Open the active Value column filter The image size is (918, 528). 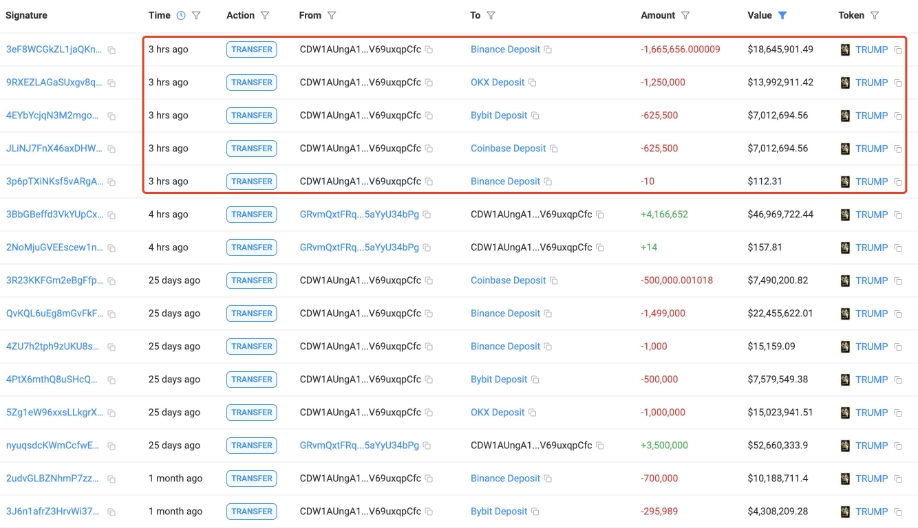(782, 15)
